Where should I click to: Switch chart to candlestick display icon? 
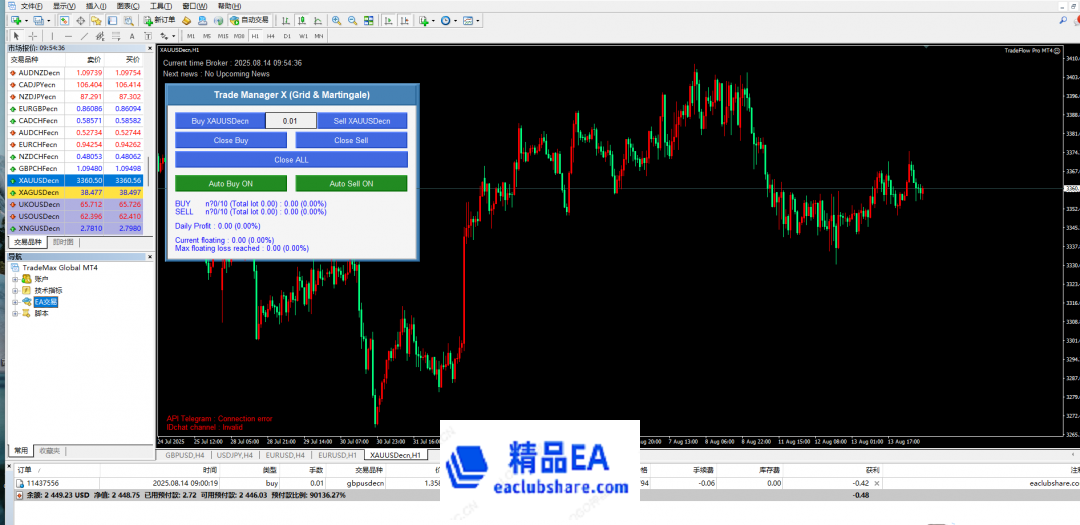pos(299,20)
